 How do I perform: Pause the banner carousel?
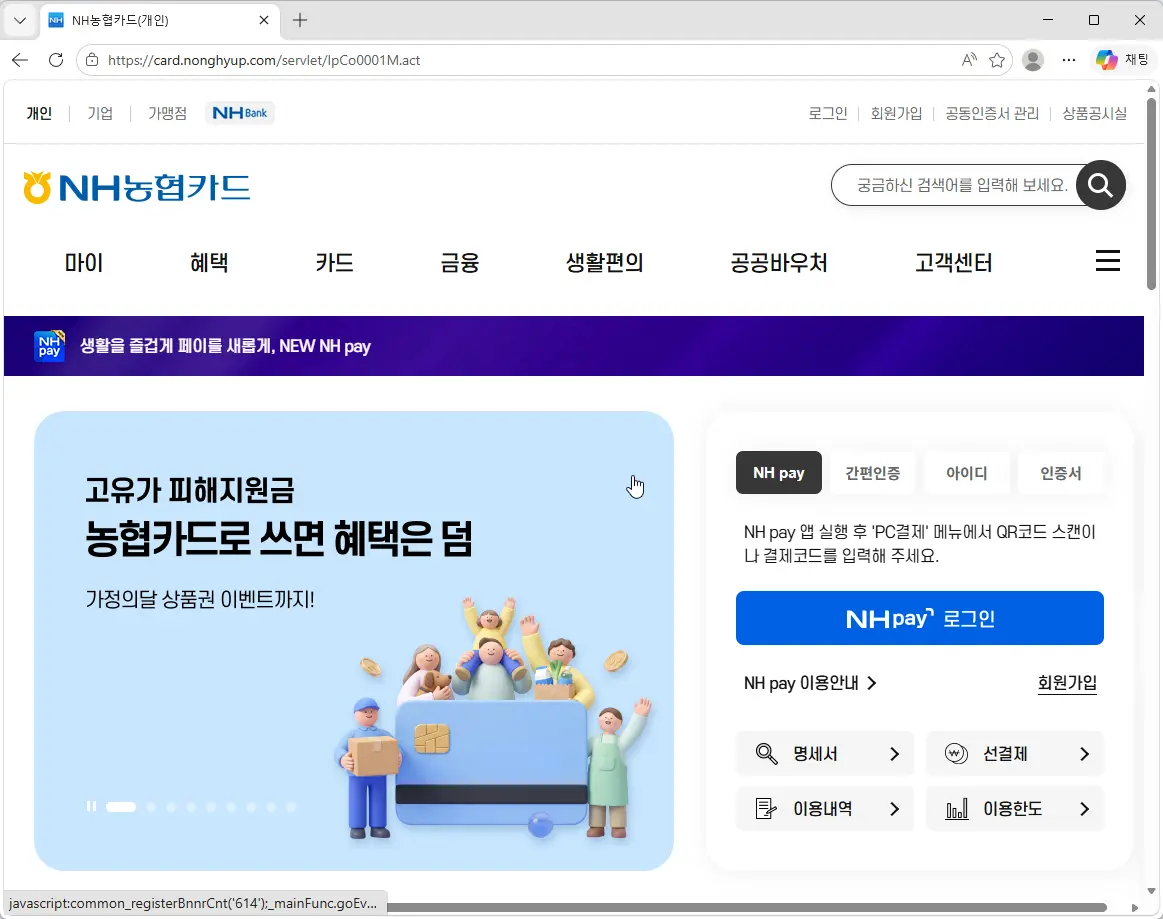[91, 806]
